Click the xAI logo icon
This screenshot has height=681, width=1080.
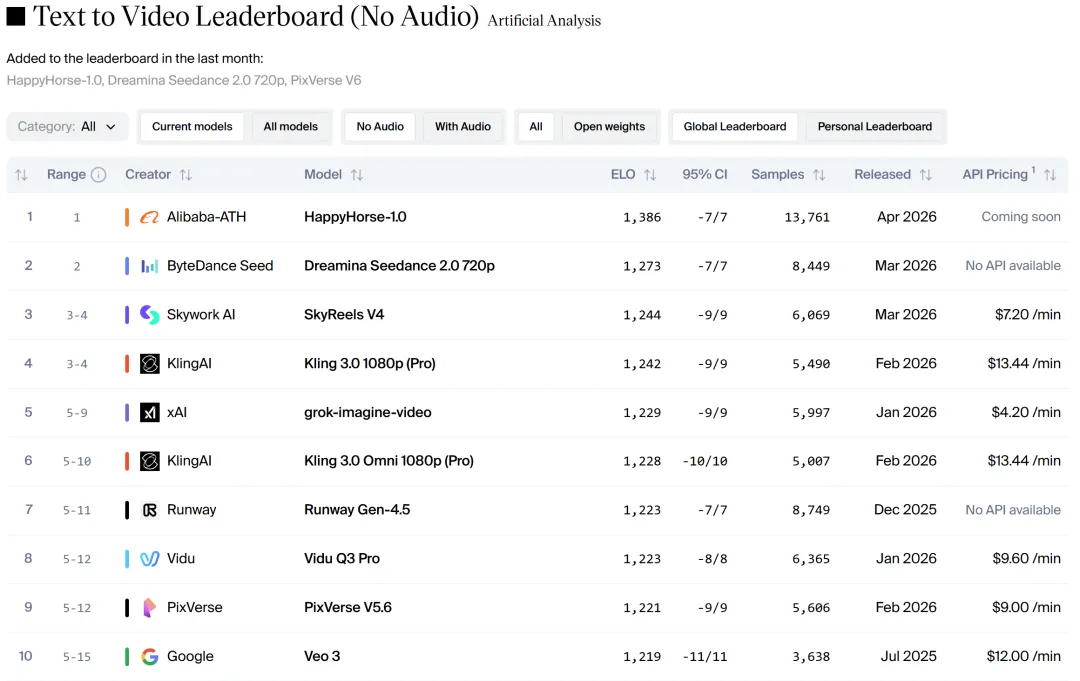pos(149,412)
